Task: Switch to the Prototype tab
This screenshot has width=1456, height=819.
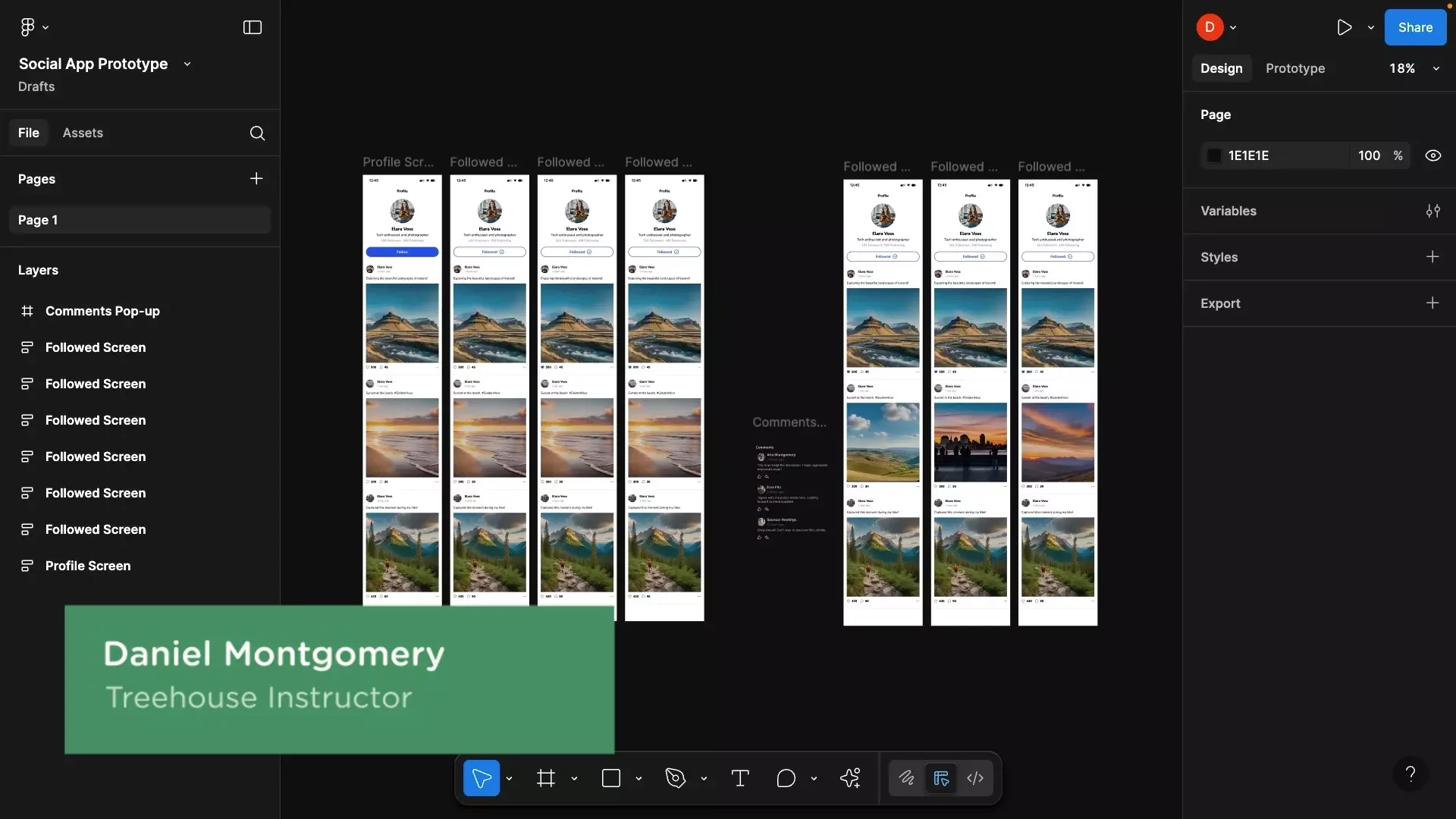Action: 1295,68
